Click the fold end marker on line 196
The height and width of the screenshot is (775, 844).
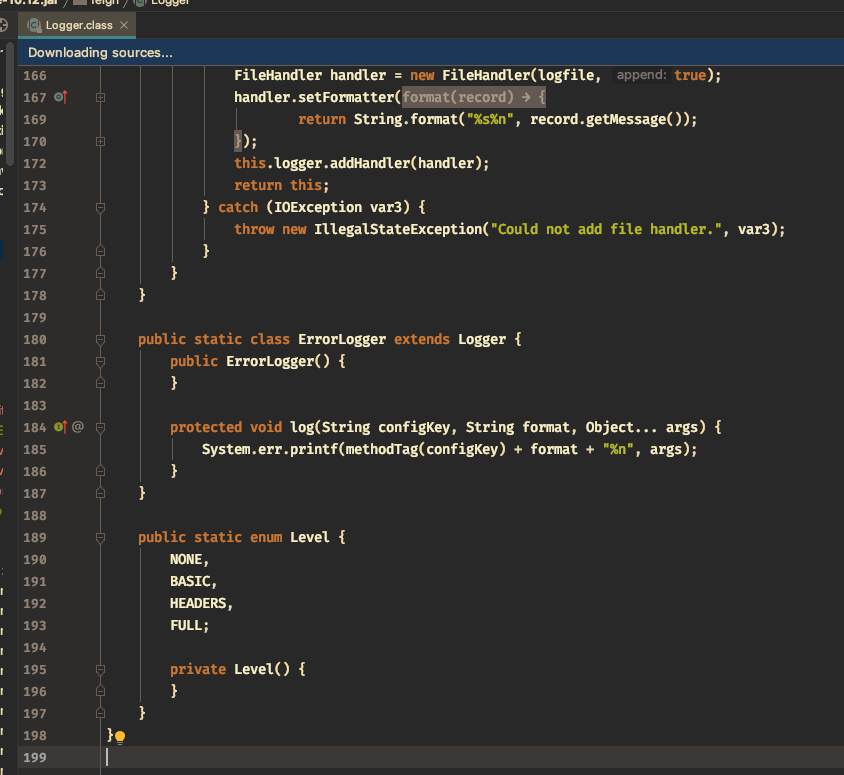click(x=100, y=692)
